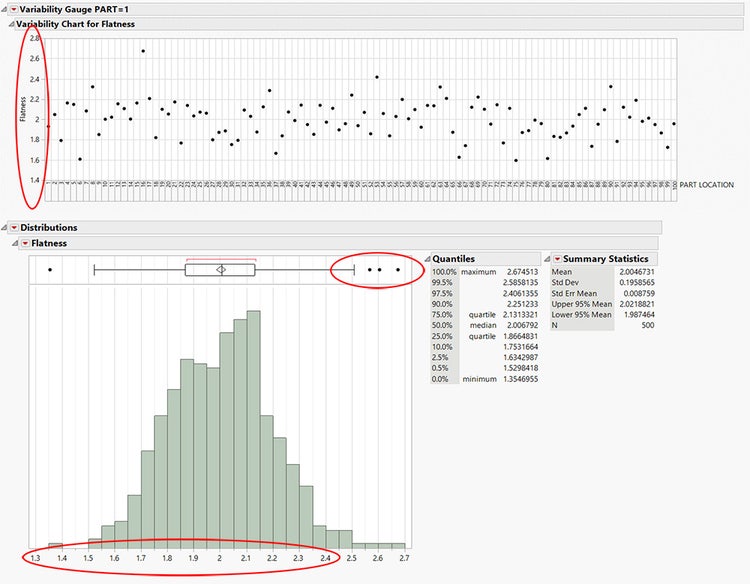Click the histogram axis value 2
Image resolution: width=750 pixels, height=584 pixels.
[219, 557]
